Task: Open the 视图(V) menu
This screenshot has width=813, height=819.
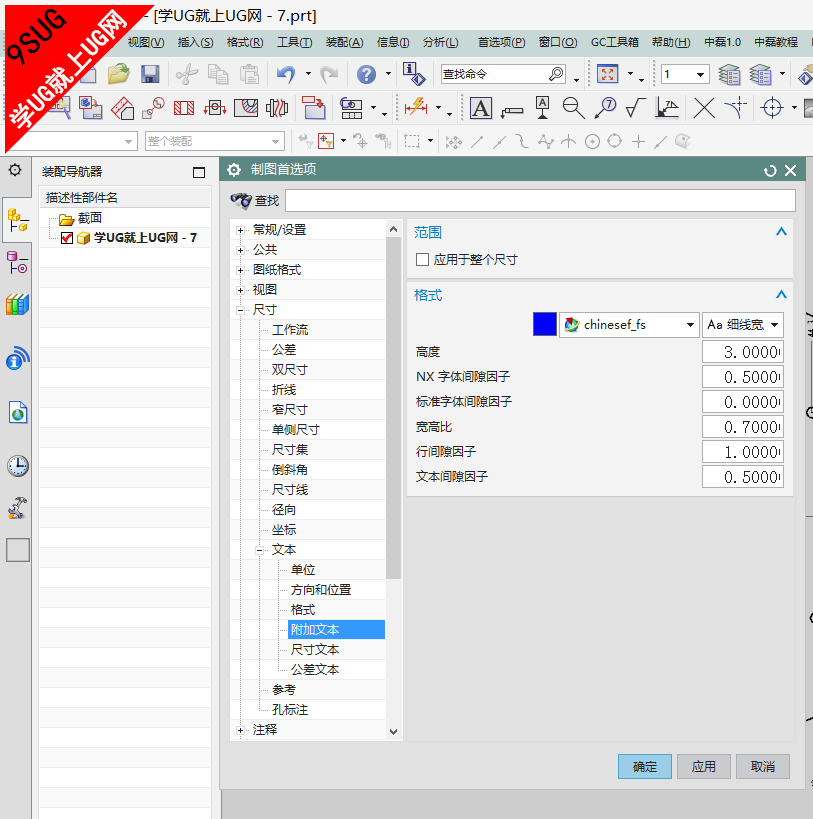Action: (146, 42)
